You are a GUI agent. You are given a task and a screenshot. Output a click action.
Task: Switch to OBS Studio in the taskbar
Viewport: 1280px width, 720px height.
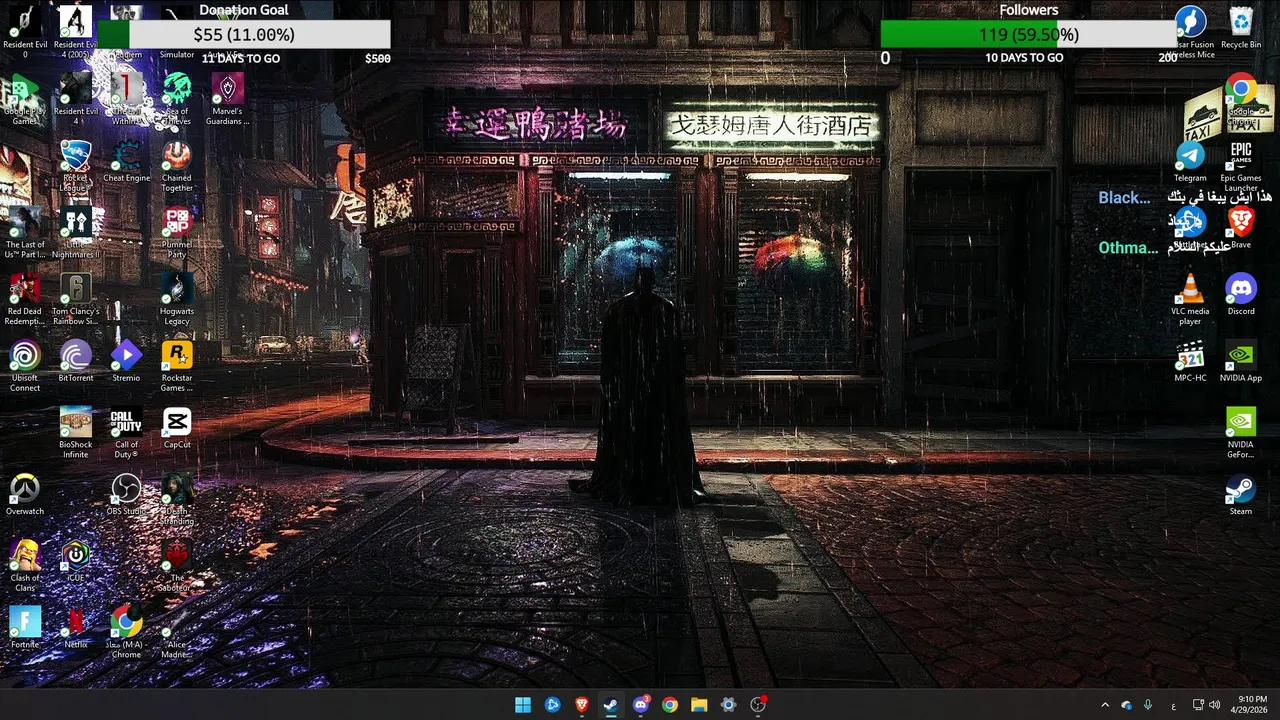coord(758,705)
